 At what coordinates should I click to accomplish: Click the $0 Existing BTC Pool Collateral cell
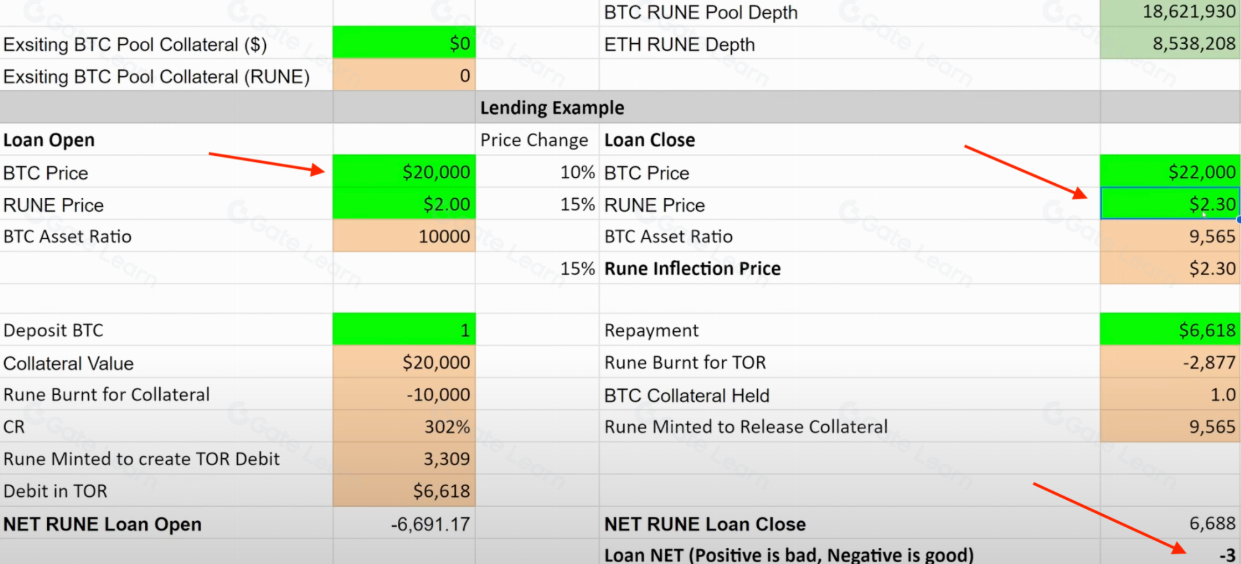point(404,44)
